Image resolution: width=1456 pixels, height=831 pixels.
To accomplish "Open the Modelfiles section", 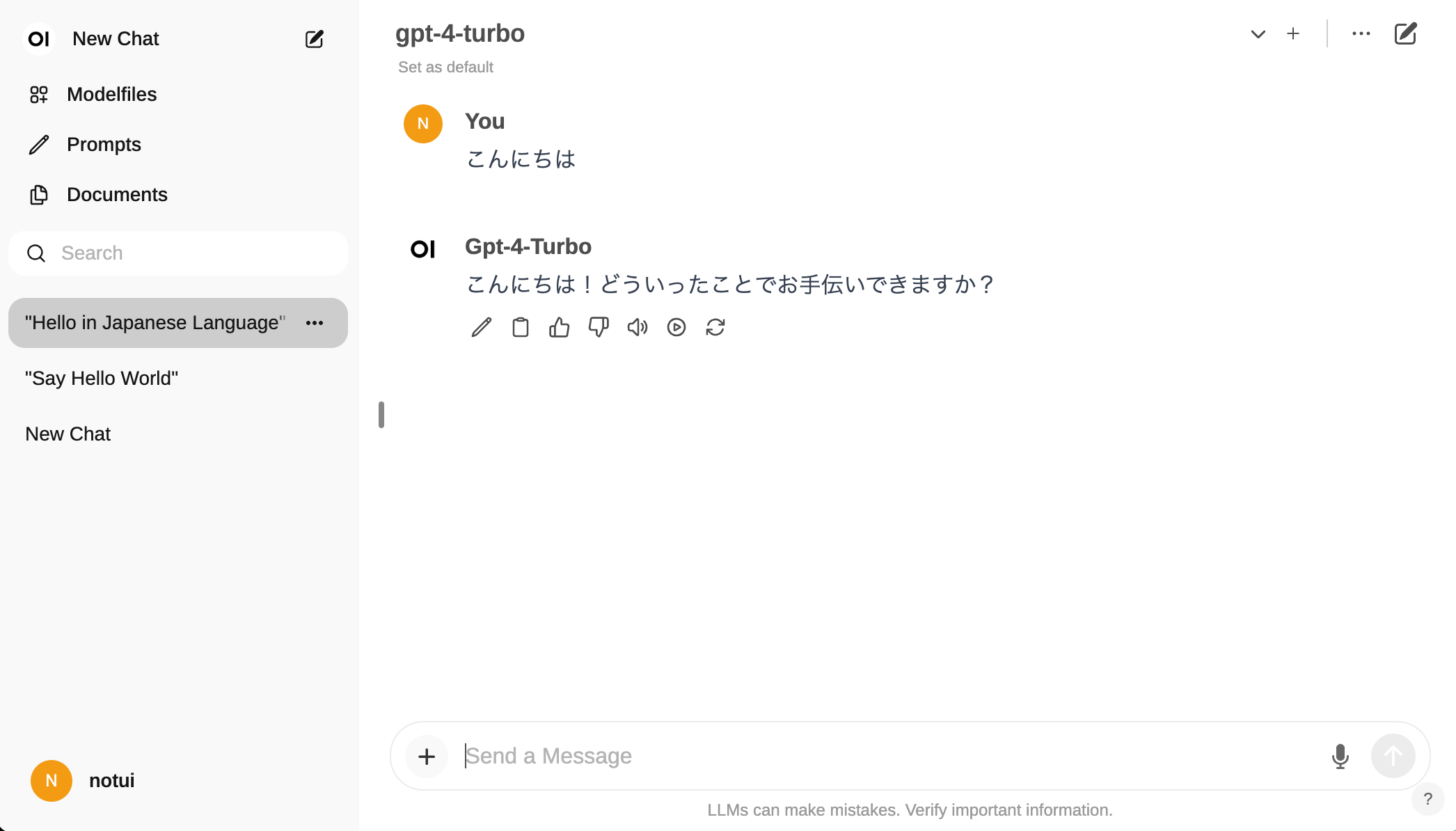I will pyautogui.click(x=111, y=95).
